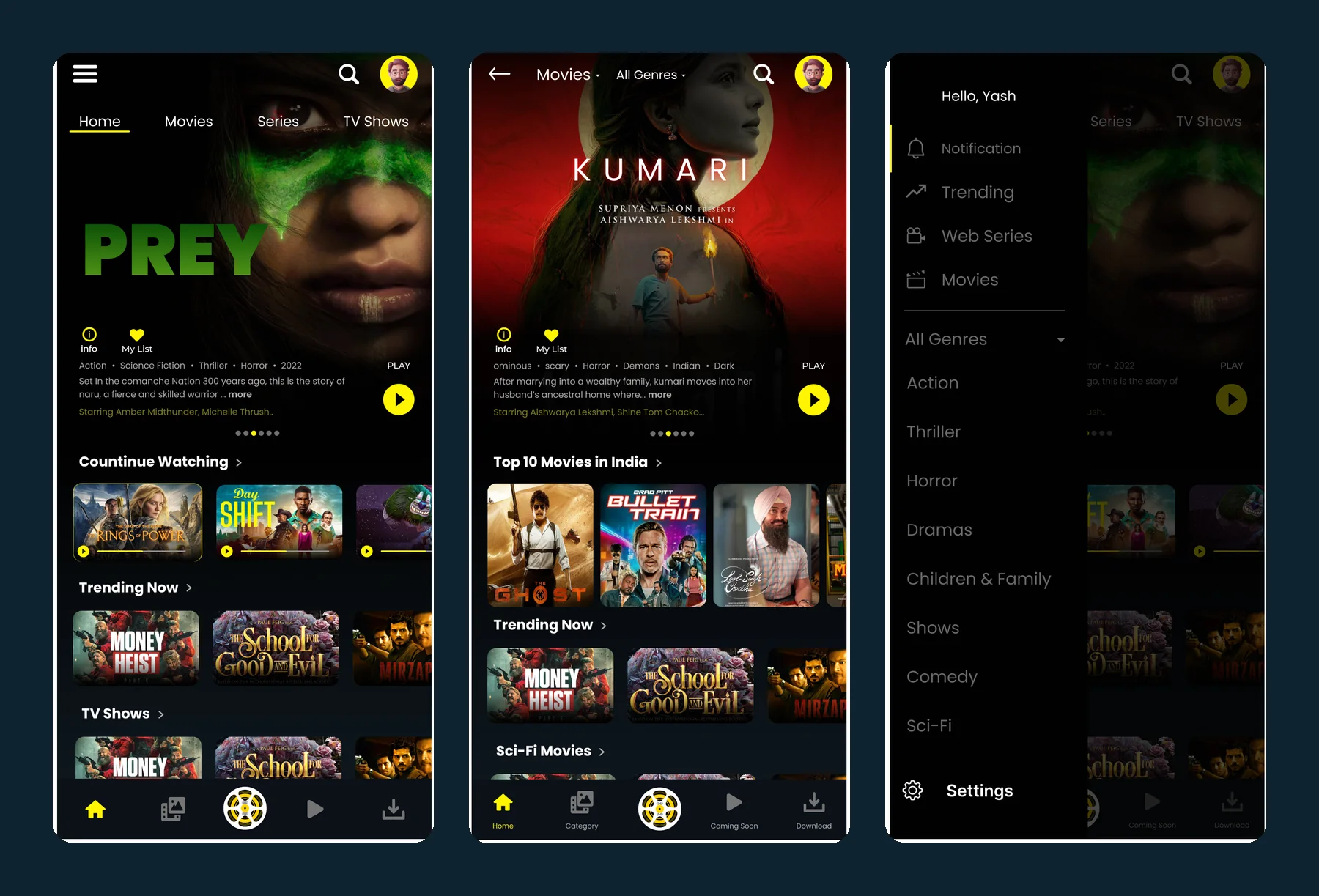Tap download icon on Home screen bottom bar
Viewport: 1319px width, 896px height.
click(x=394, y=809)
